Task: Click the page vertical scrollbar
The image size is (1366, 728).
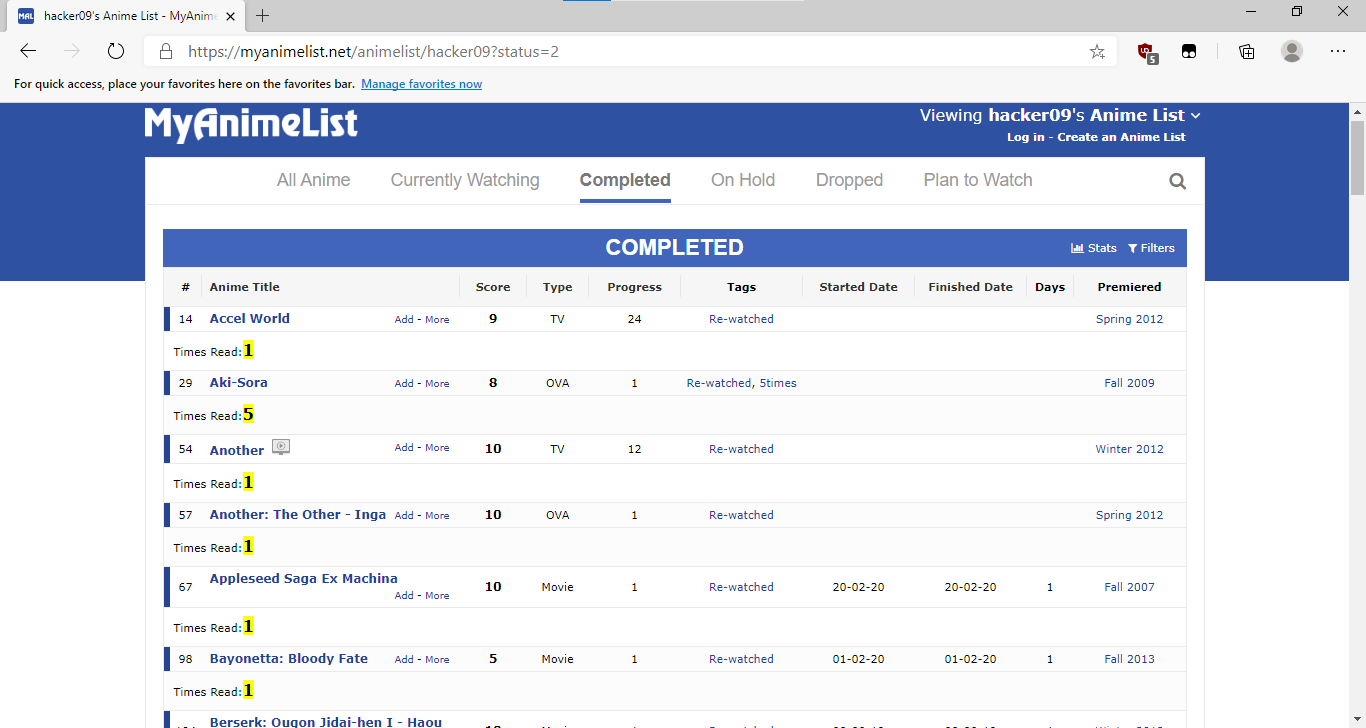Action: [1357, 160]
